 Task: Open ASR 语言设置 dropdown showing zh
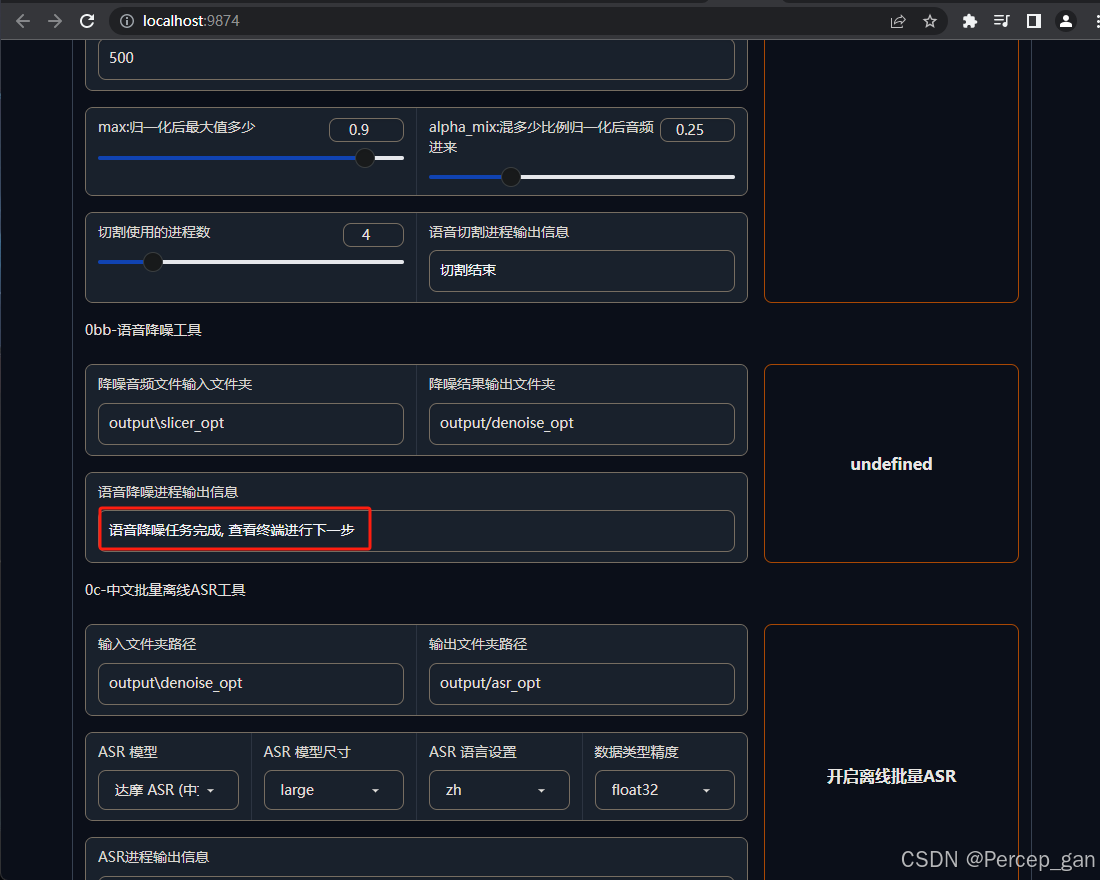[499, 790]
